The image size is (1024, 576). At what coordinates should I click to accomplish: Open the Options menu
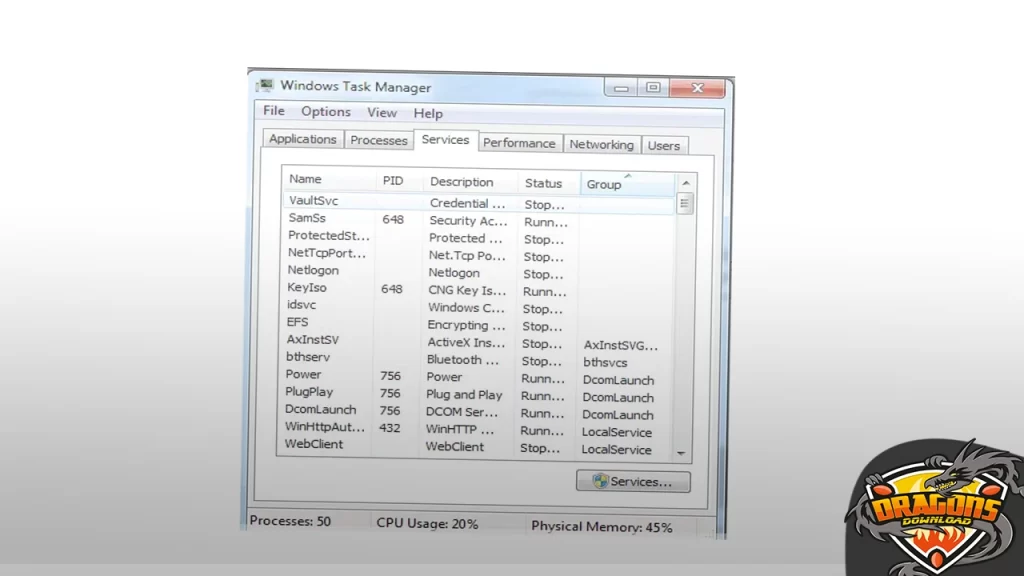(325, 112)
